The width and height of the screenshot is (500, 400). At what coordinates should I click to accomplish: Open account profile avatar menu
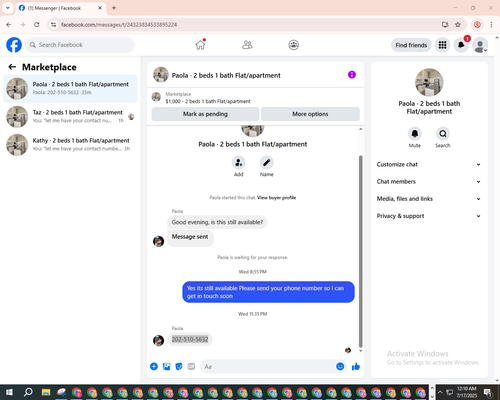point(480,45)
